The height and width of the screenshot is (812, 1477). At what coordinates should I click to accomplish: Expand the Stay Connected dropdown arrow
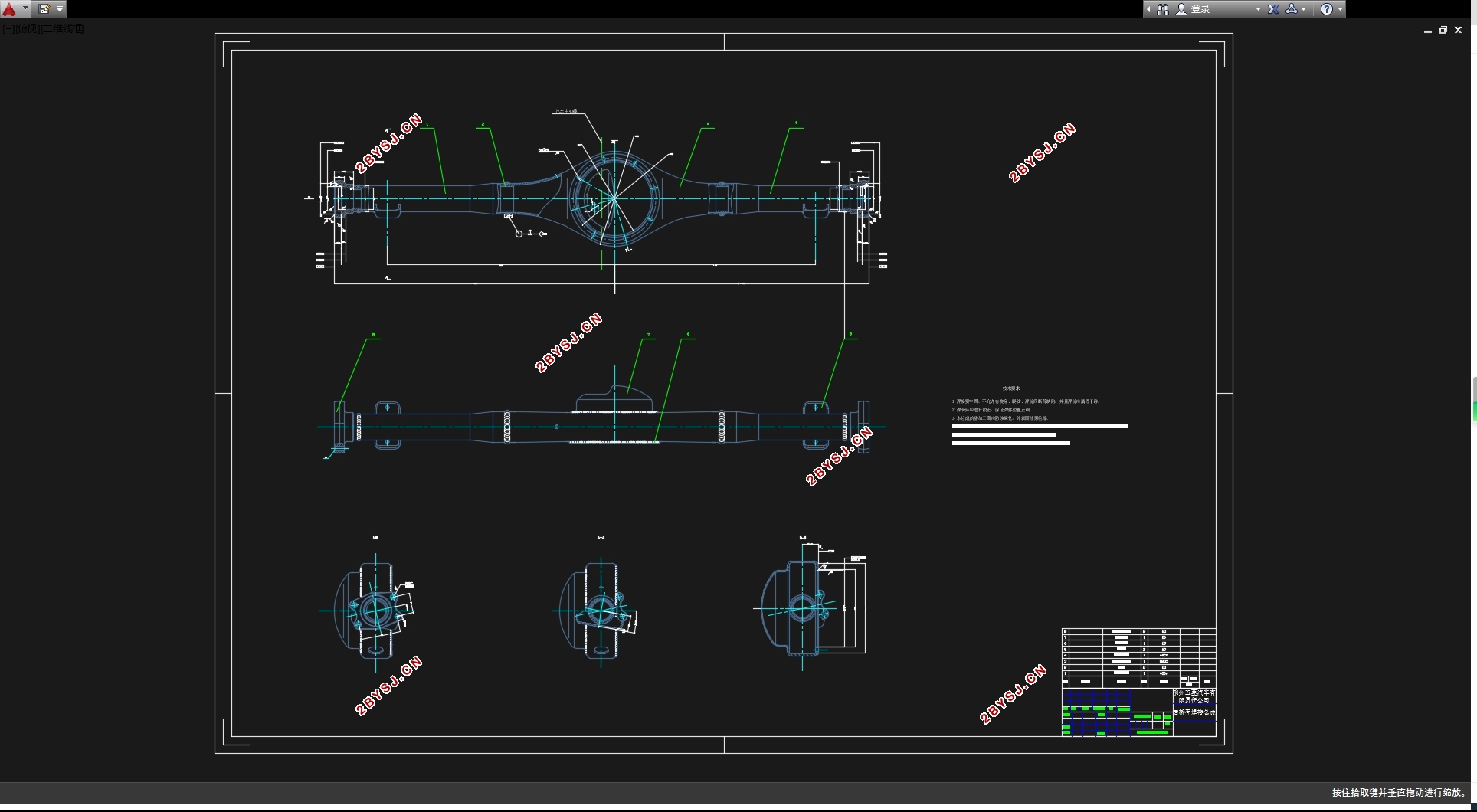(x=1304, y=9)
